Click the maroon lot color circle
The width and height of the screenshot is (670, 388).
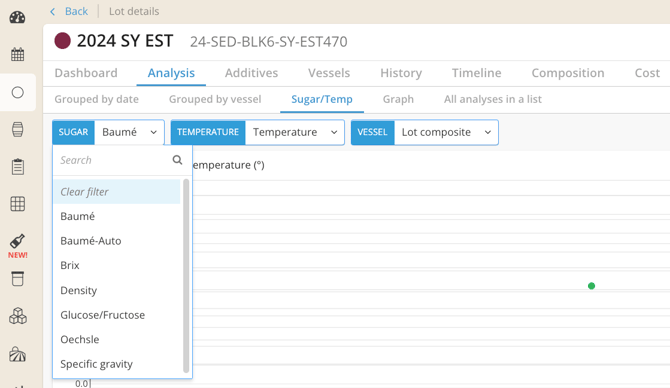(x=62, y=41)
